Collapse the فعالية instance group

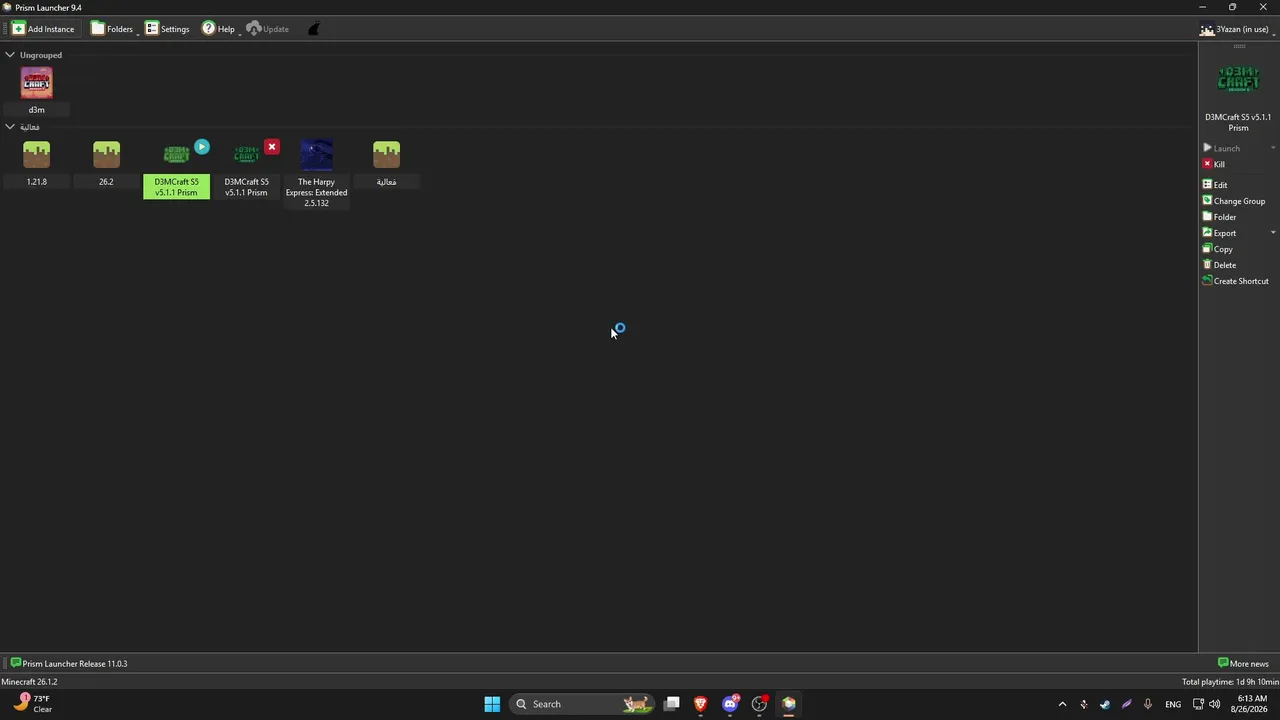pyautogui.click(x=10, y=127)
